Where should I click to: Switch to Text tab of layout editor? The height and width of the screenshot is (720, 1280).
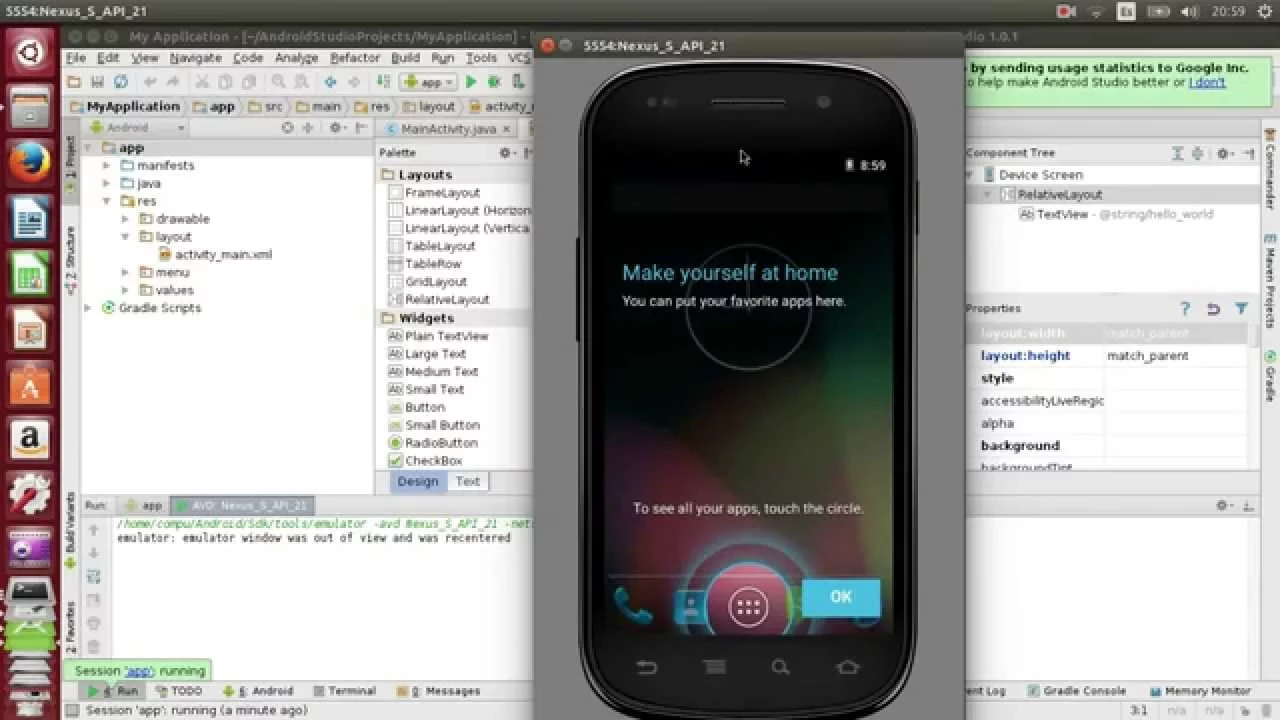tap(468, 481)
